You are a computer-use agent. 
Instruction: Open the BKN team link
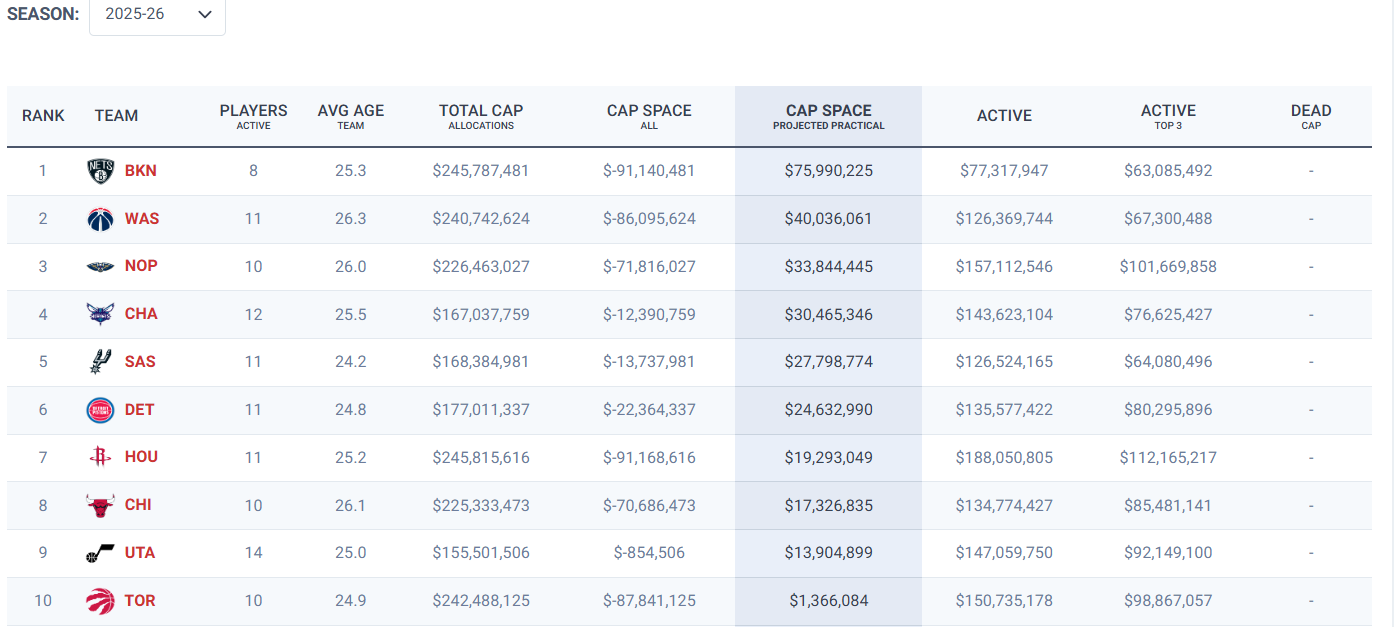click(141, 171)
